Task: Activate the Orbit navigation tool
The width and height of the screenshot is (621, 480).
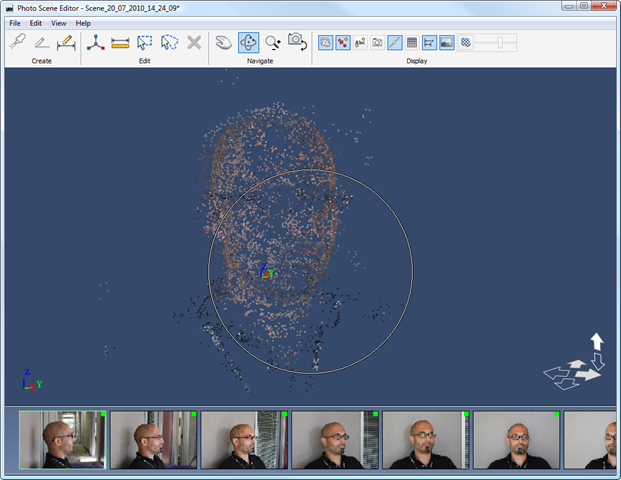Action: 248,43
